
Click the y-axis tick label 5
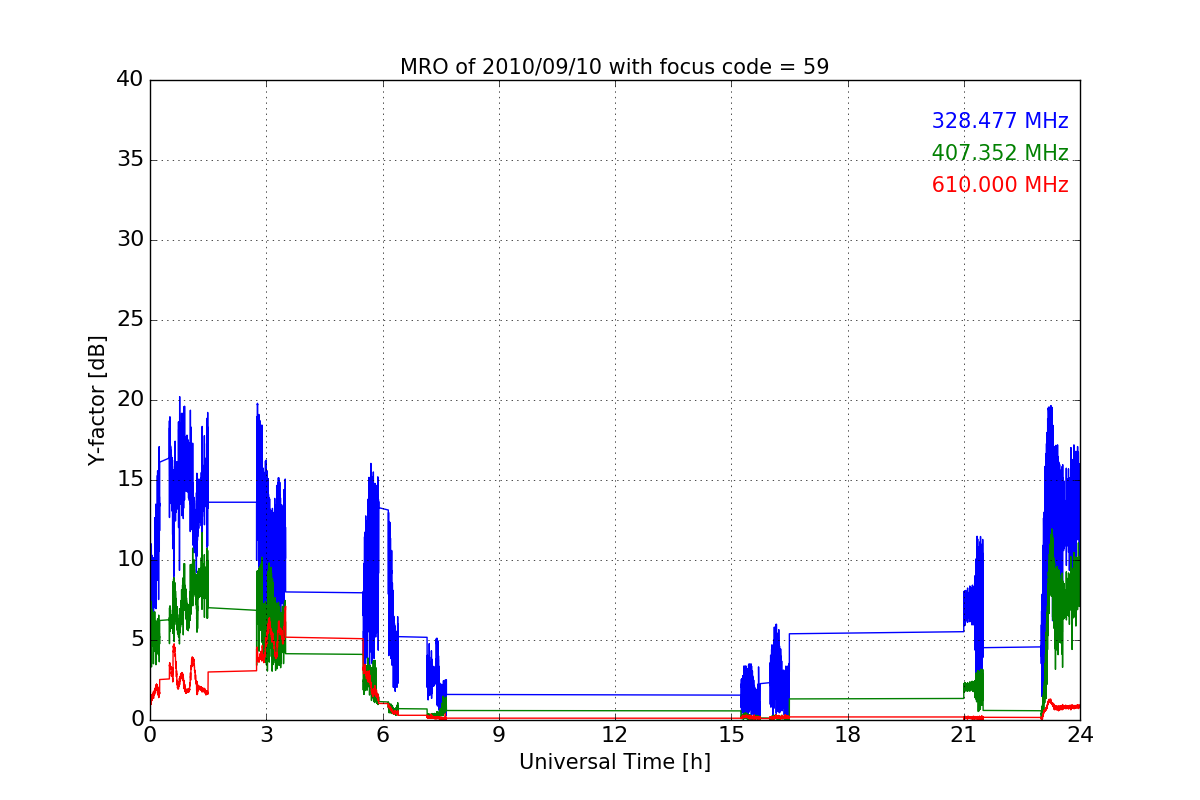click(137, 640)
